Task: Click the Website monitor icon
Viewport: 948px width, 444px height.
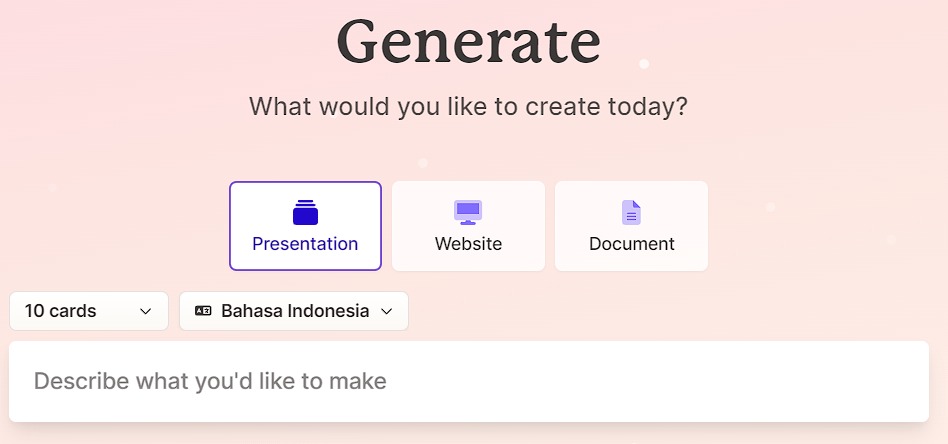Action: 468,212
